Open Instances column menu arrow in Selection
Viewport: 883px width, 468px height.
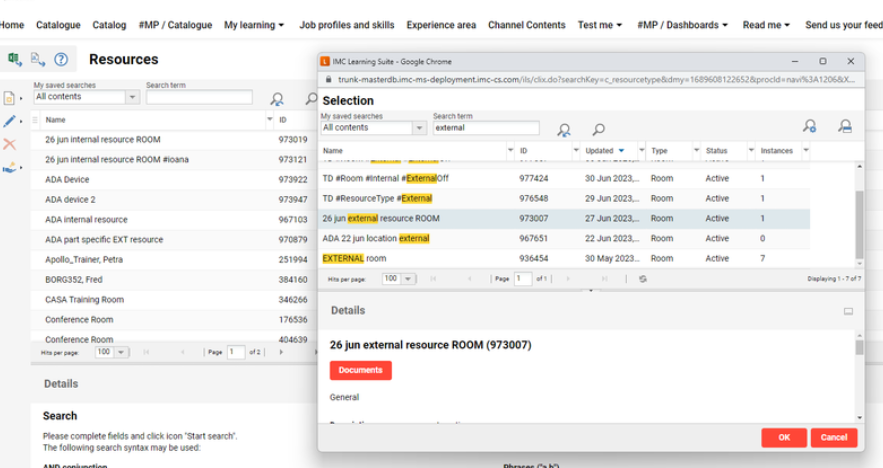point(806,150)
